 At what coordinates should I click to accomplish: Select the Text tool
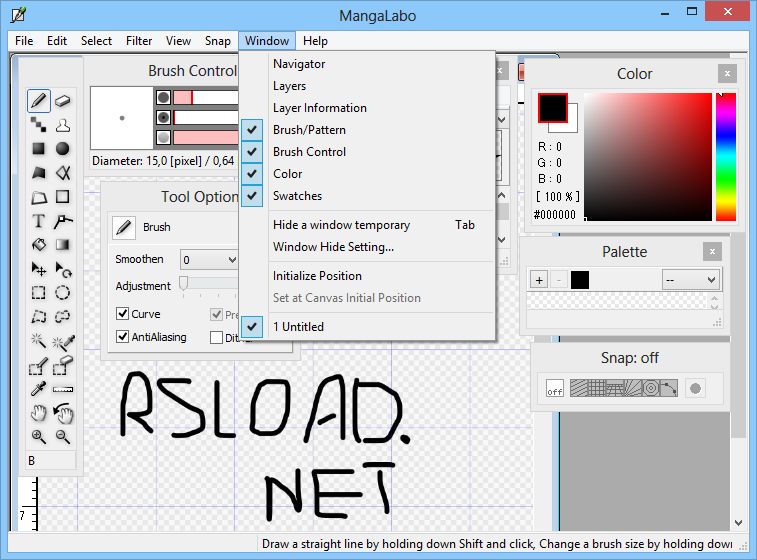click(39, 221)
